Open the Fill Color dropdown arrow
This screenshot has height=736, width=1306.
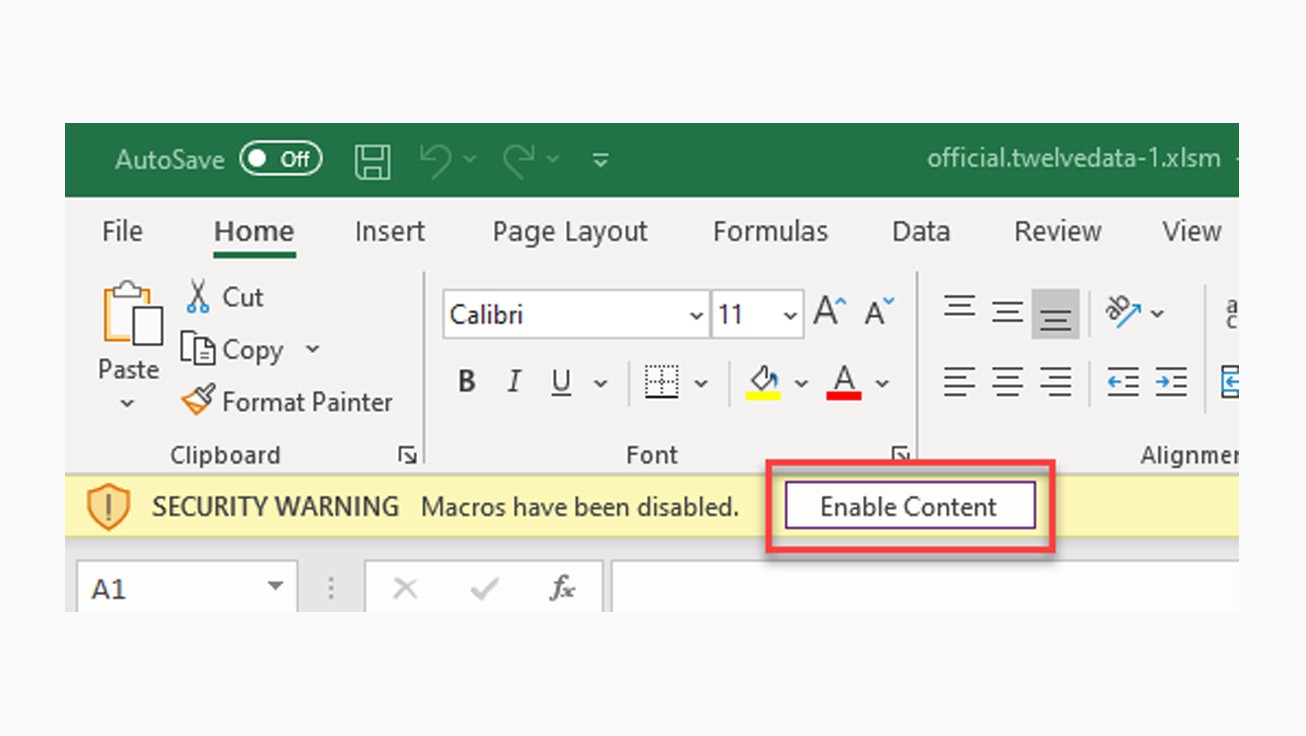pyautogui.click(x=801, y=383)
